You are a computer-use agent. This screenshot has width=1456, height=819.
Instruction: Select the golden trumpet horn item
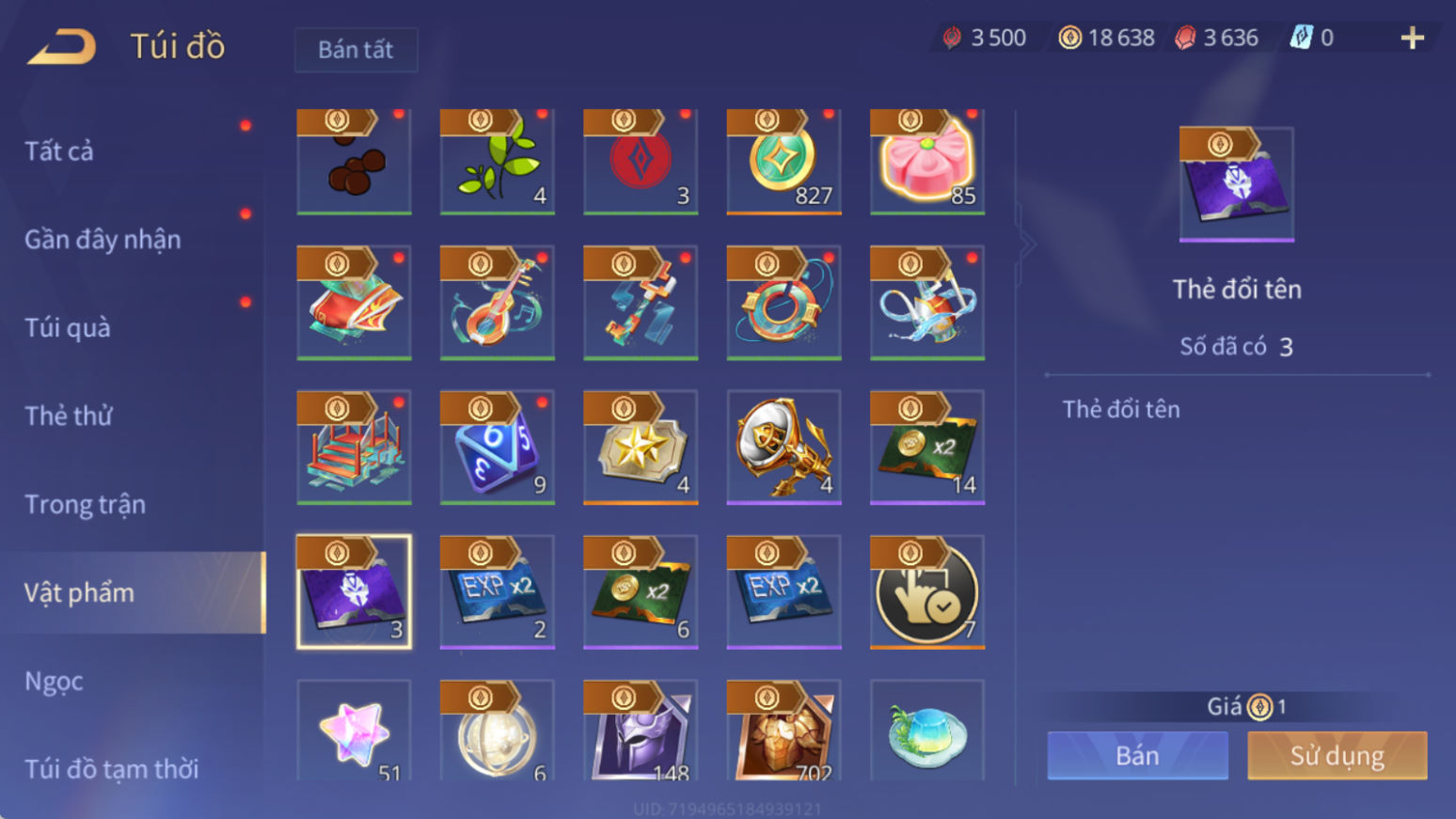[x=783, y=448]
